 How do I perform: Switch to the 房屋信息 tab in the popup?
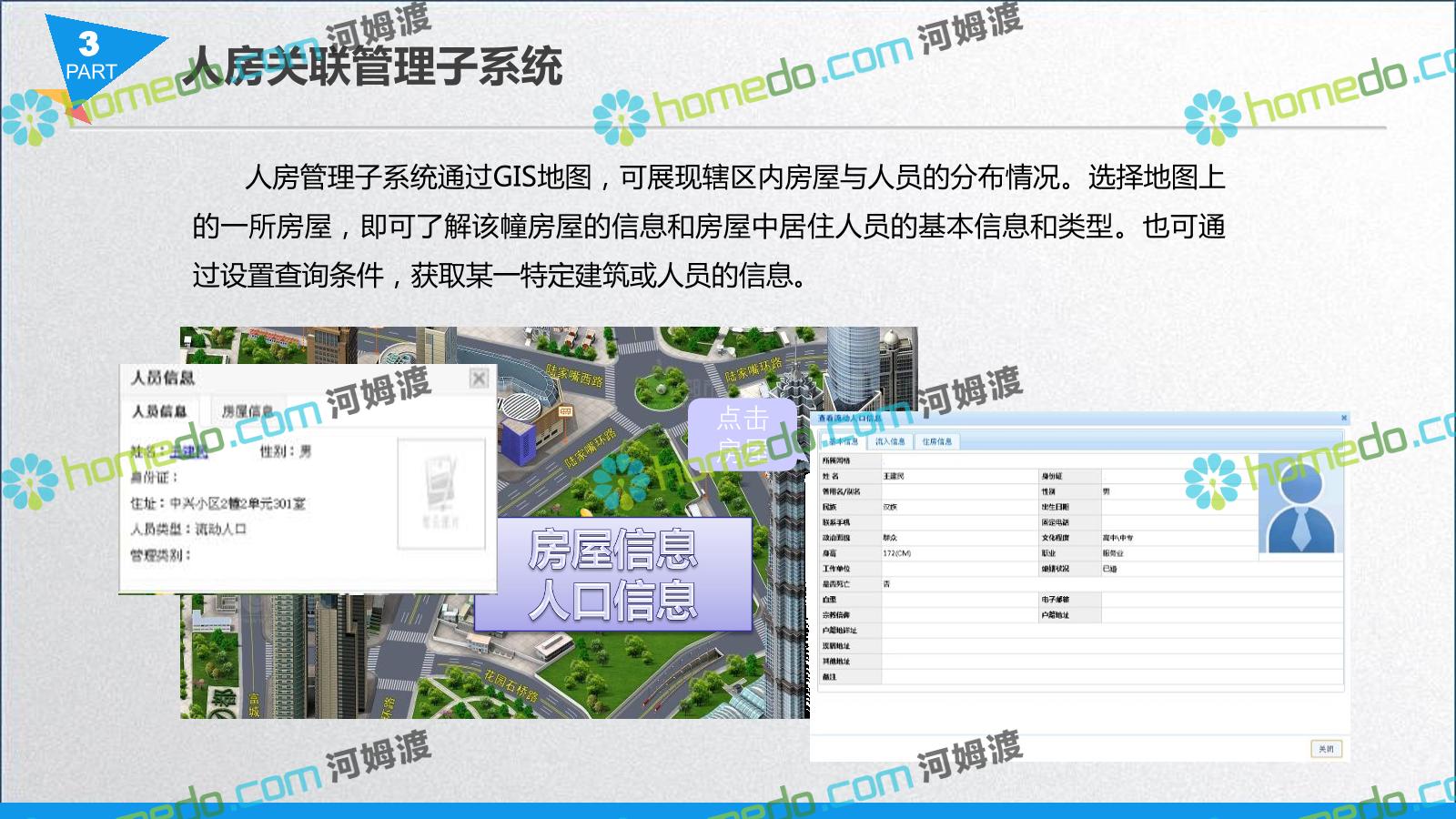248,411
